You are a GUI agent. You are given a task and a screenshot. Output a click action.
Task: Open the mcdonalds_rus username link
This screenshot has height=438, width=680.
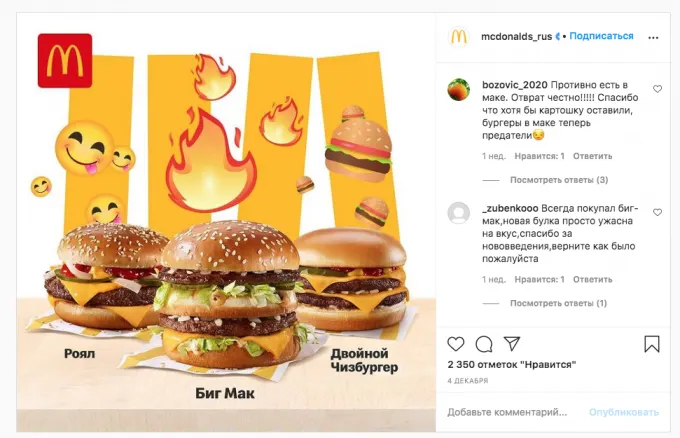[x=517, y=36]
